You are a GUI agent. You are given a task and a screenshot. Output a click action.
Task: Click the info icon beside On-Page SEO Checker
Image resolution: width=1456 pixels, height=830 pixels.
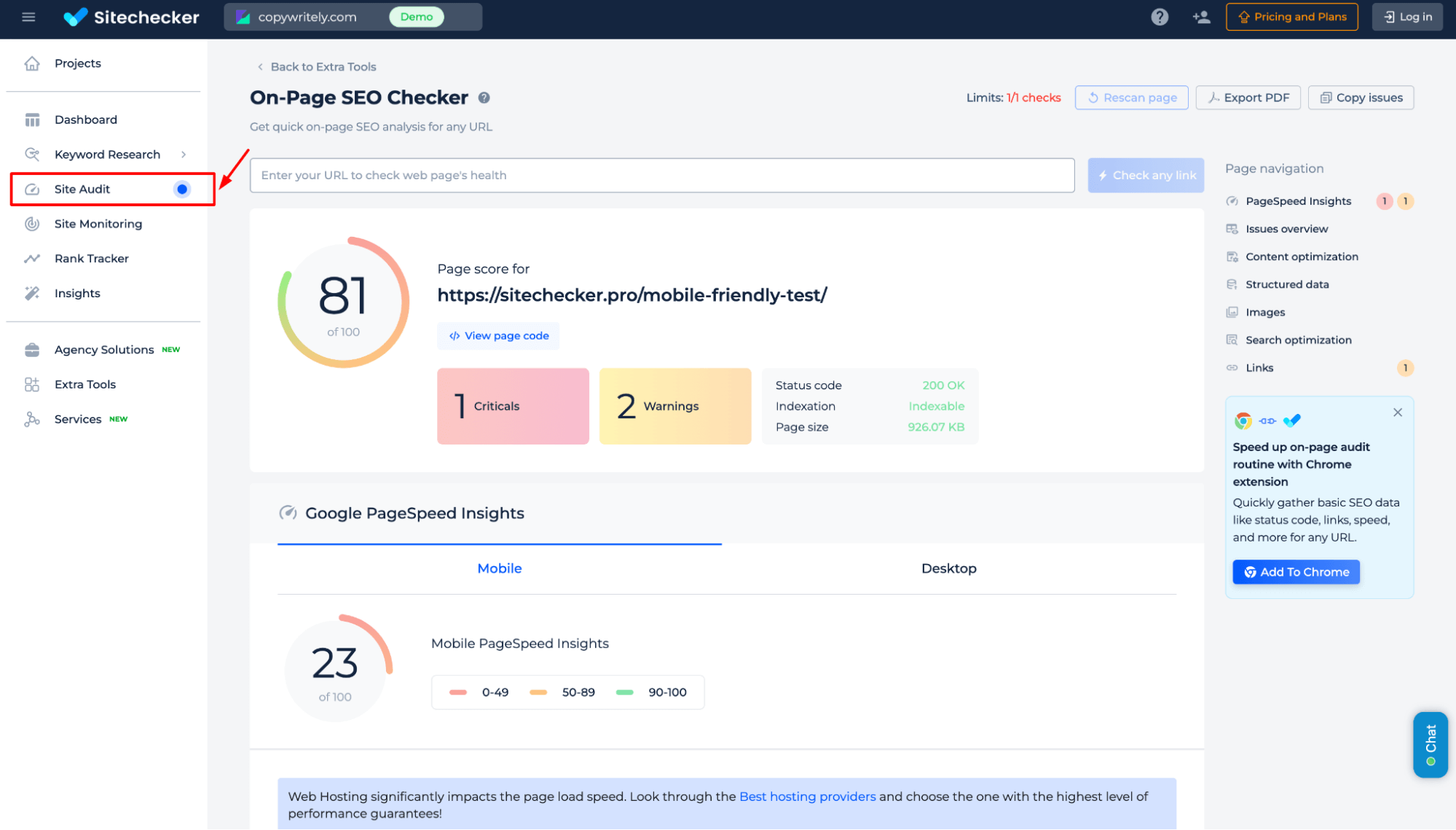[484, 98]
